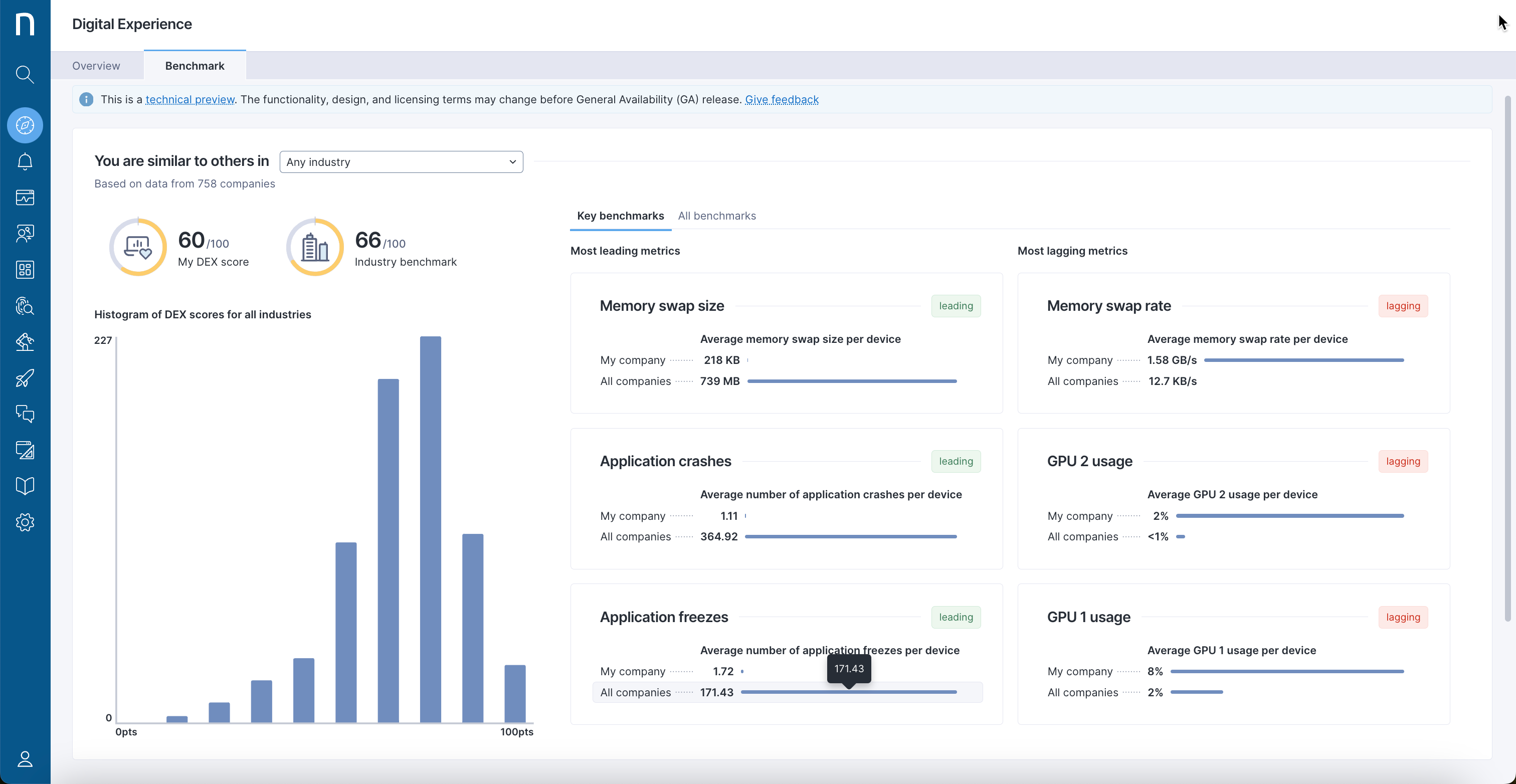Click the leading badge on Application crashes
The height and width of the screenshot is (784, 1516).
click(956, 462)
